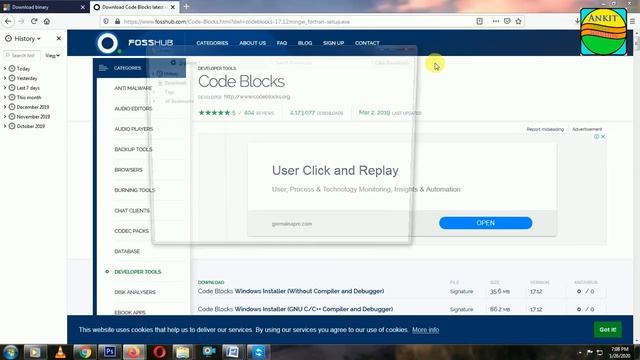Viewport: 640px width, 360px height.
Task: Accept cookies with Got it! button
Action: point(608,329)
